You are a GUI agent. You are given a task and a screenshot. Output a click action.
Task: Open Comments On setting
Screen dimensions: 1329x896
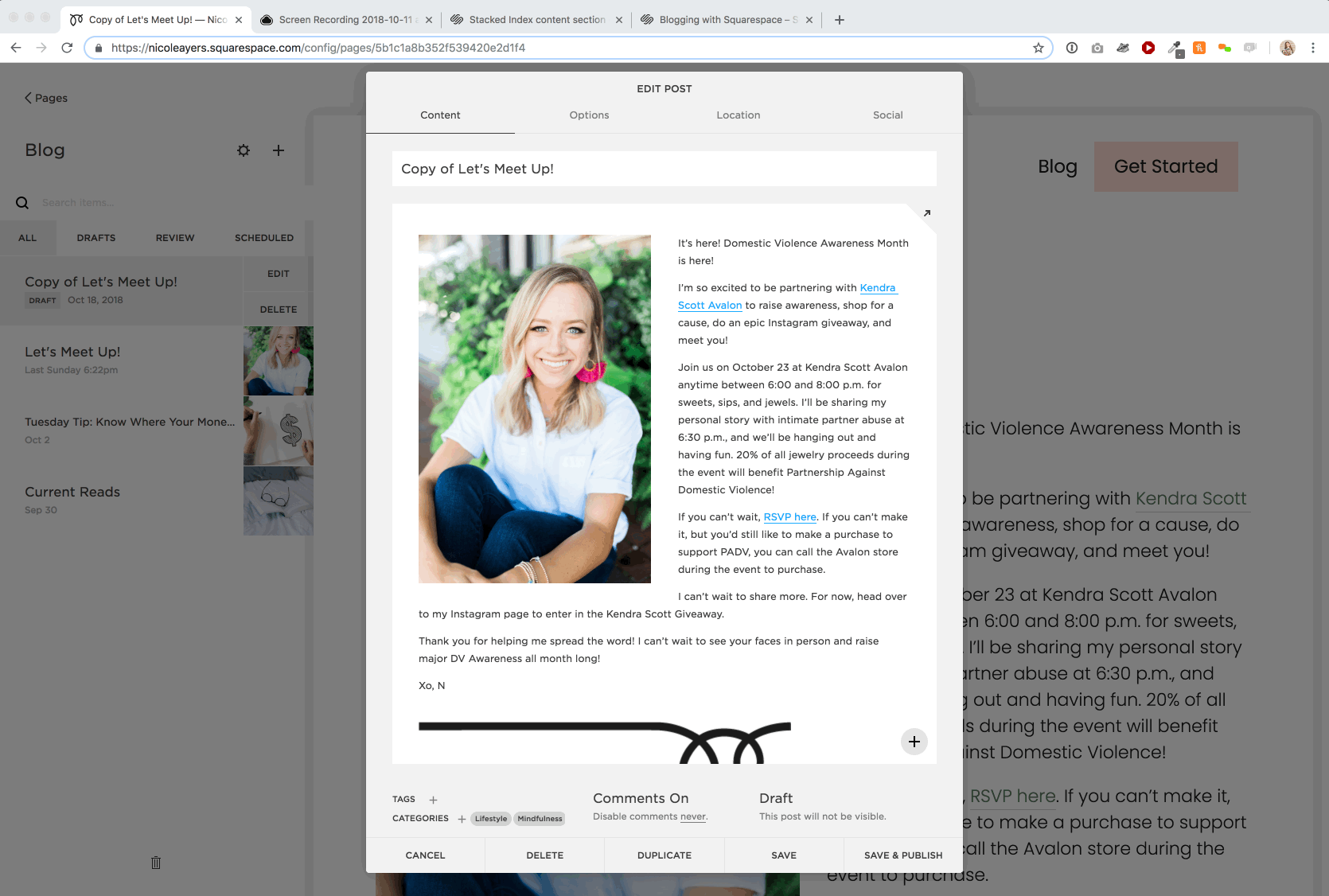point(641,798)
